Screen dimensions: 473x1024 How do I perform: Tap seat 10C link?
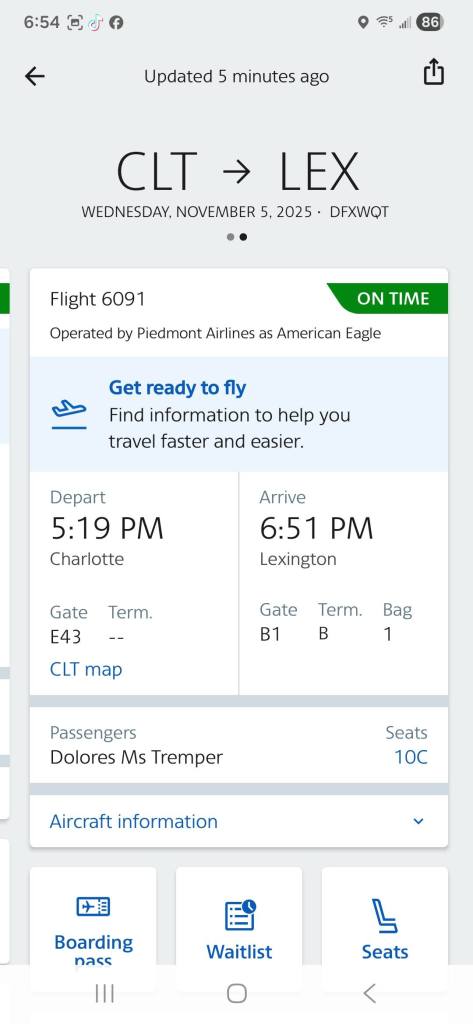[411, 758]
